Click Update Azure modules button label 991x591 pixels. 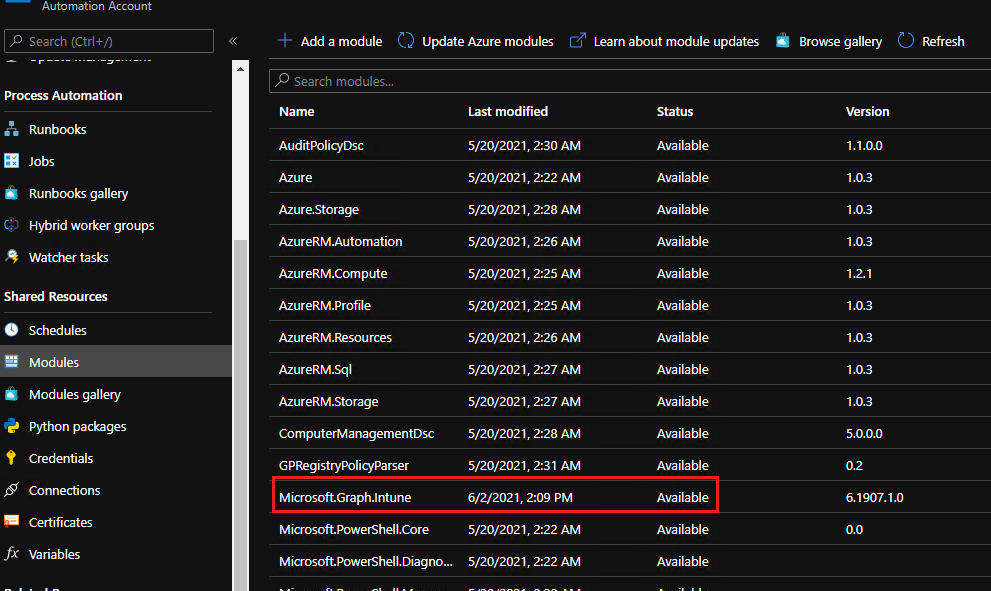pyautogui.click(x=487, y=41)
